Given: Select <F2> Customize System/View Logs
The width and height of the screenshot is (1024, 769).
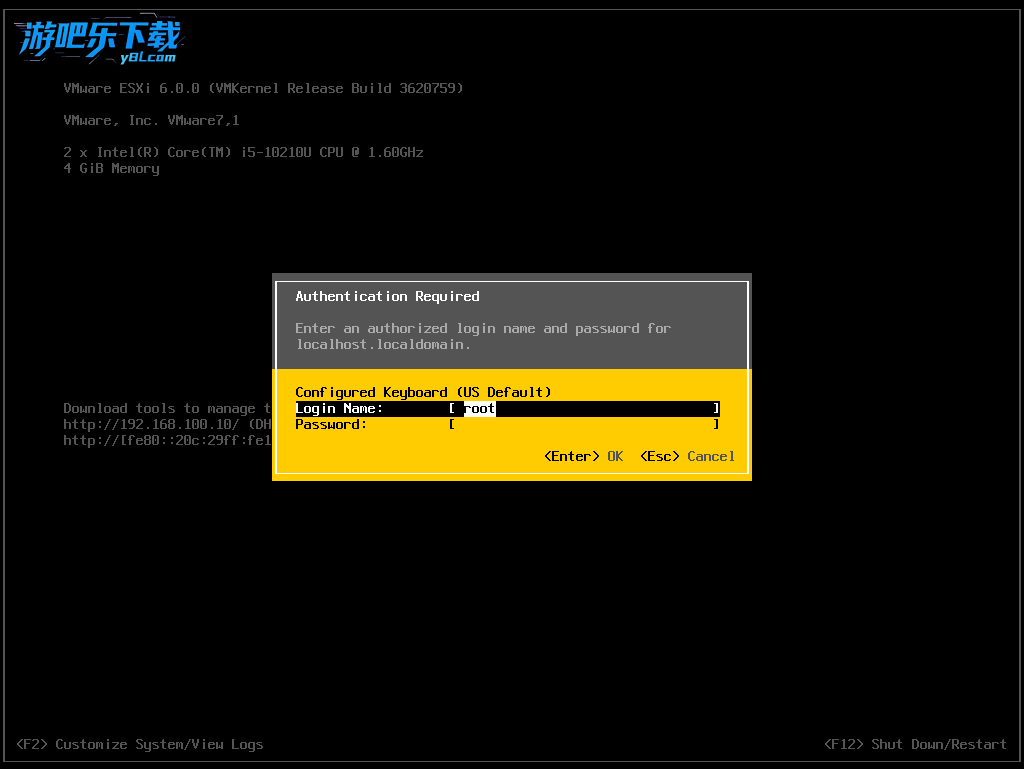Looking at the screenshot, I should tap(140, 744).
